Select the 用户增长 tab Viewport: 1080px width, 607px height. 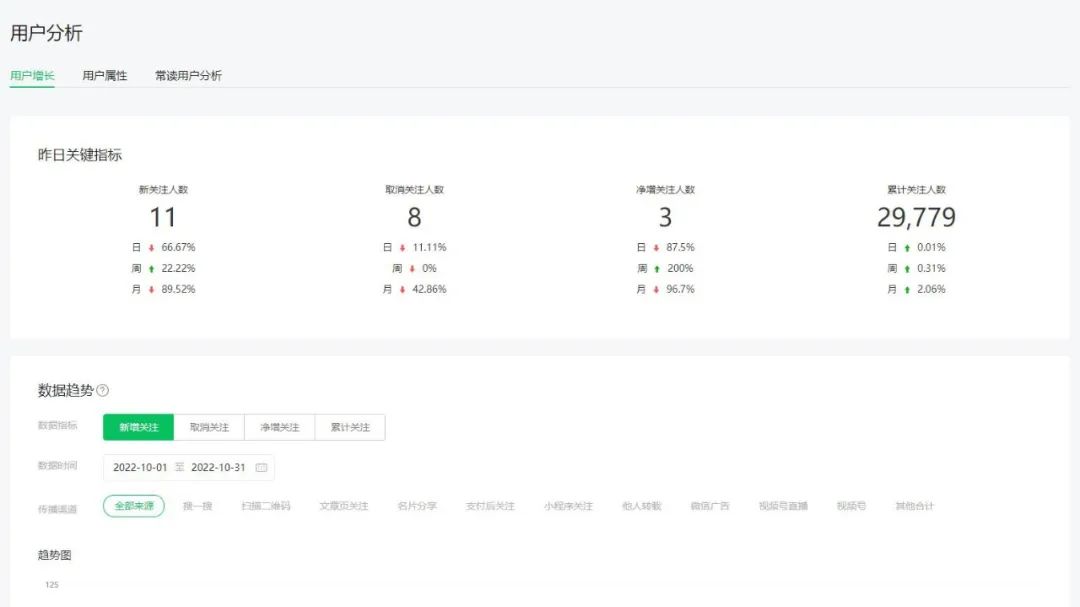(x=32, y=75)
